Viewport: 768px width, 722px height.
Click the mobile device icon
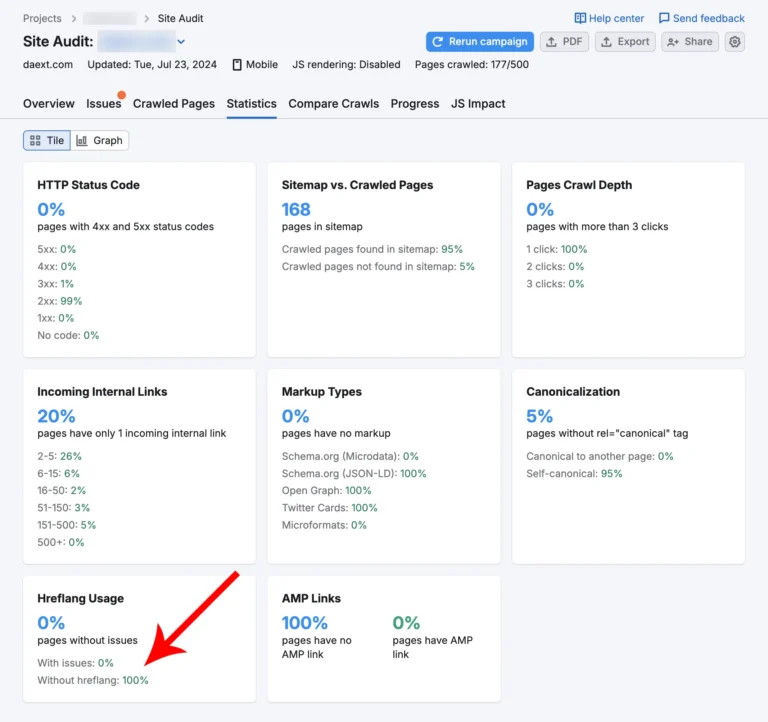[237, 65]
